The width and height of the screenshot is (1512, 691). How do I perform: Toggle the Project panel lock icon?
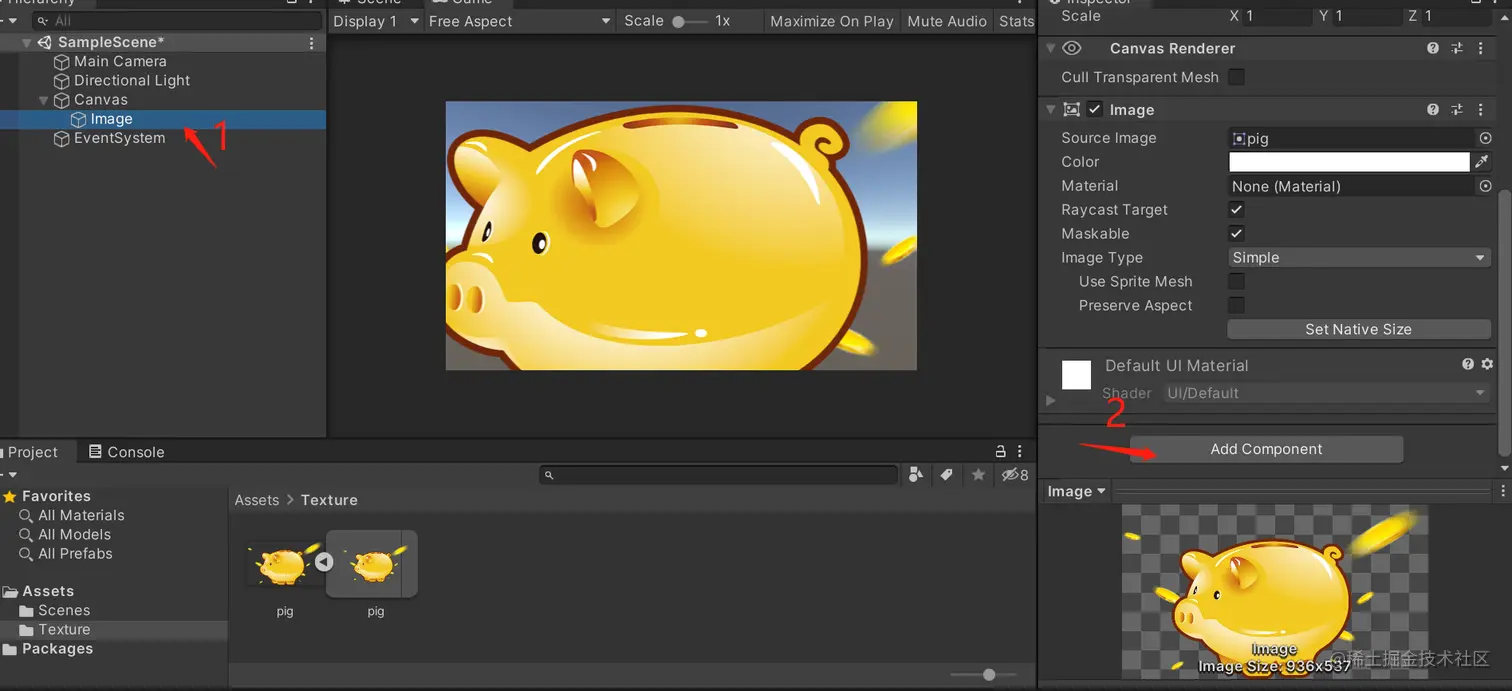[1001, 452]
